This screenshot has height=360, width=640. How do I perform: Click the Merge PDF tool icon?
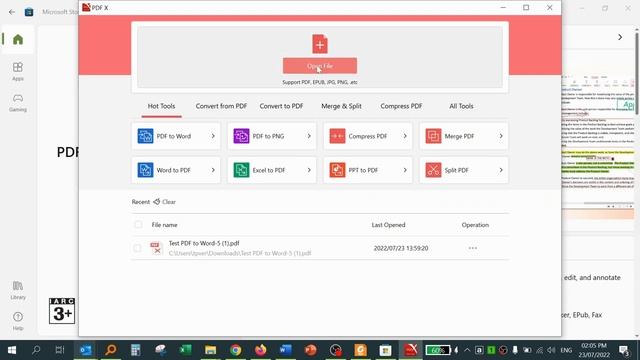pyautogui.click(x=433, y=136)
